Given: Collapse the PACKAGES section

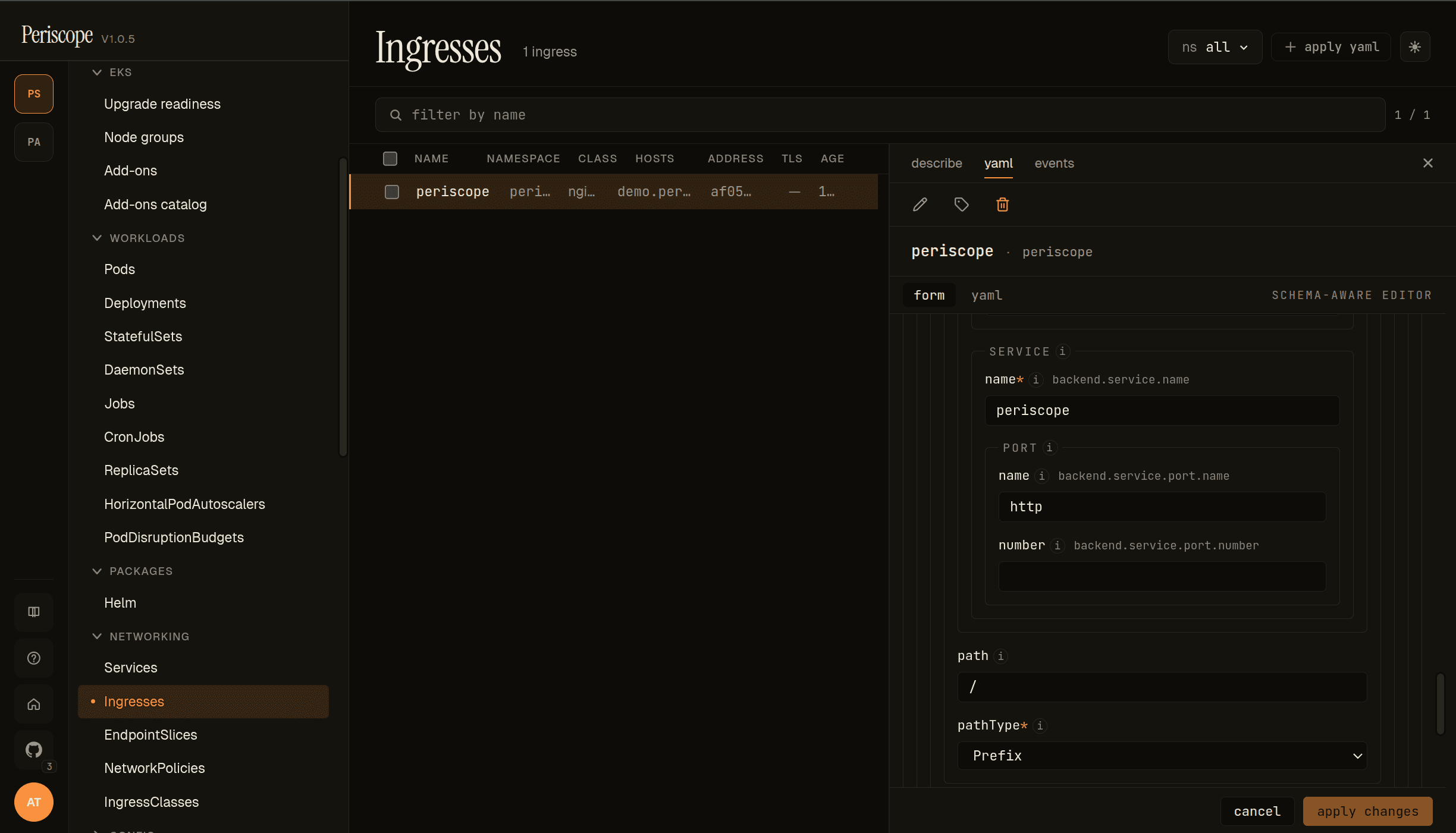Looking at the screenshot, I should [x=133, y=571].
